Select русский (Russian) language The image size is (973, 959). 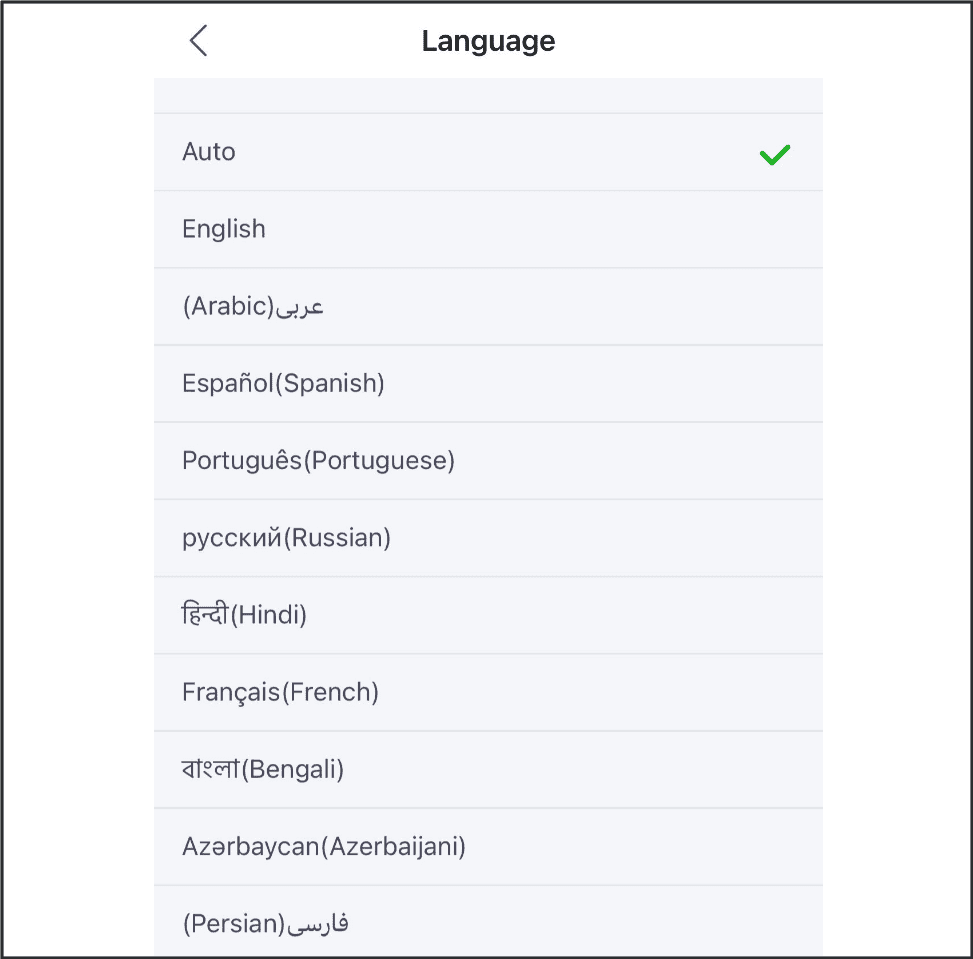488,538
